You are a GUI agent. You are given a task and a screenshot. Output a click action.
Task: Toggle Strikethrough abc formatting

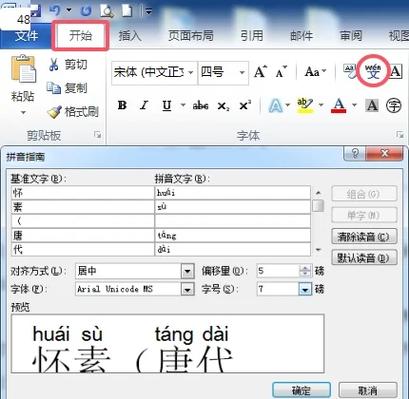200,106
